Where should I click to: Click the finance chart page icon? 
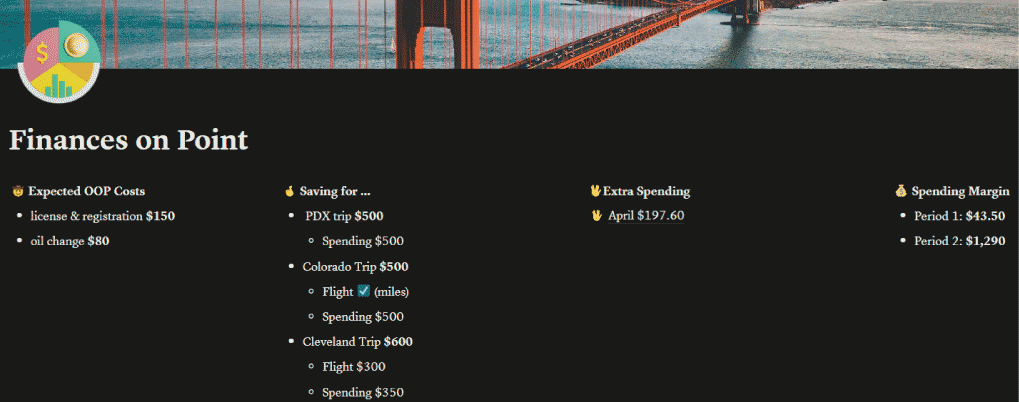tap(59, 62)
